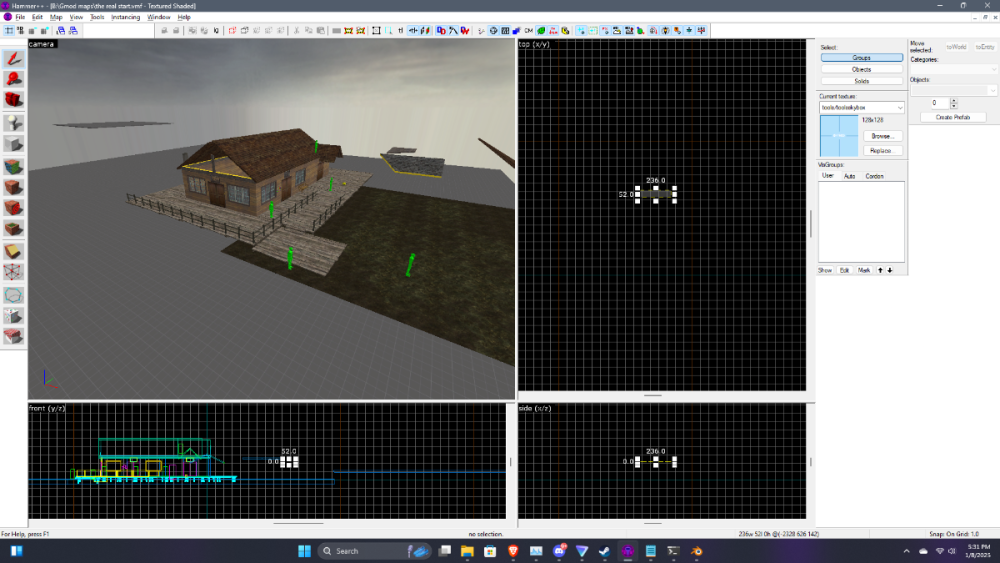Screen dimensions: 1000x563
Task: Select the Apply Current Texture tool
Action: (13, 187)
